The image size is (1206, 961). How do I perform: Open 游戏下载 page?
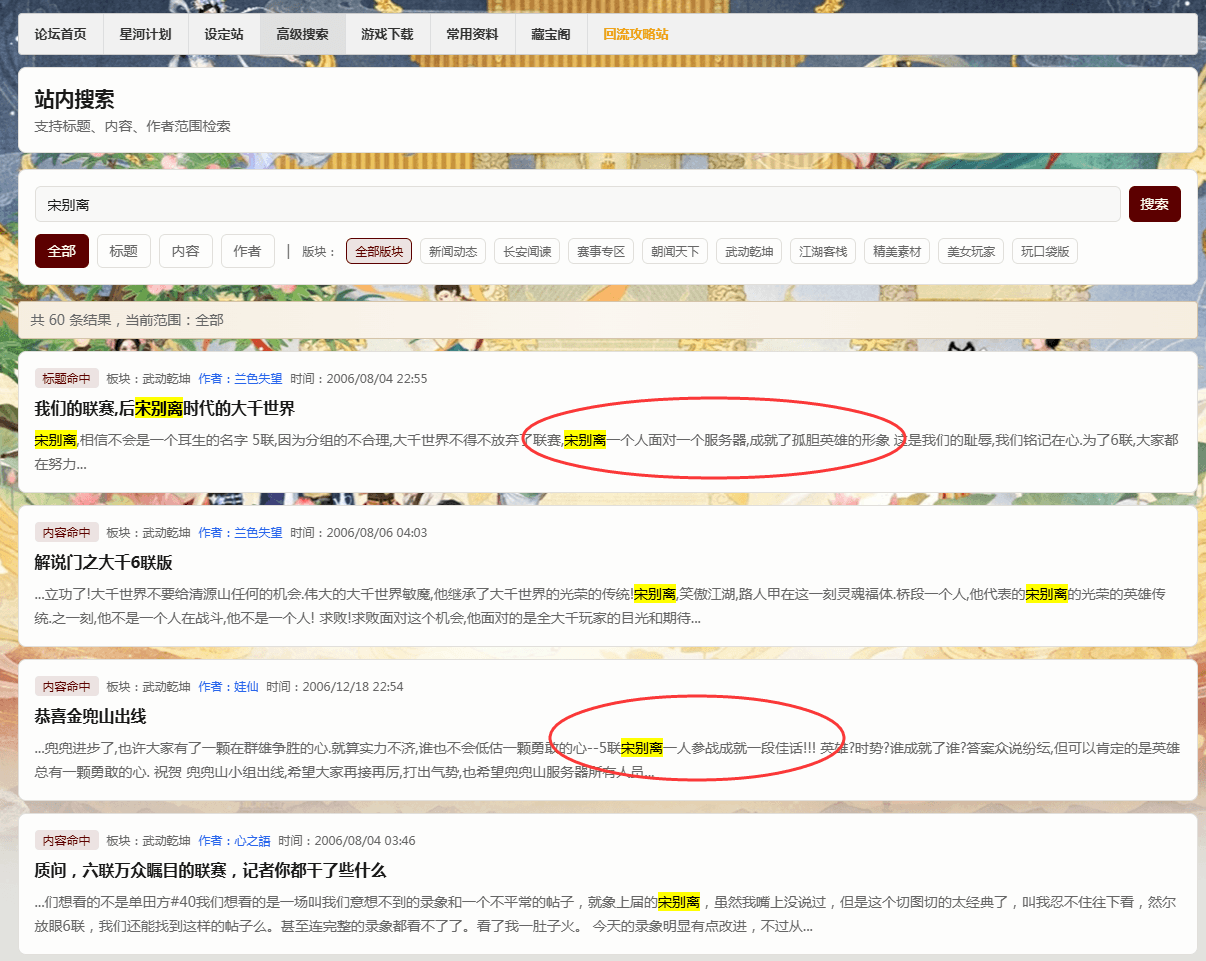(387, 34)
